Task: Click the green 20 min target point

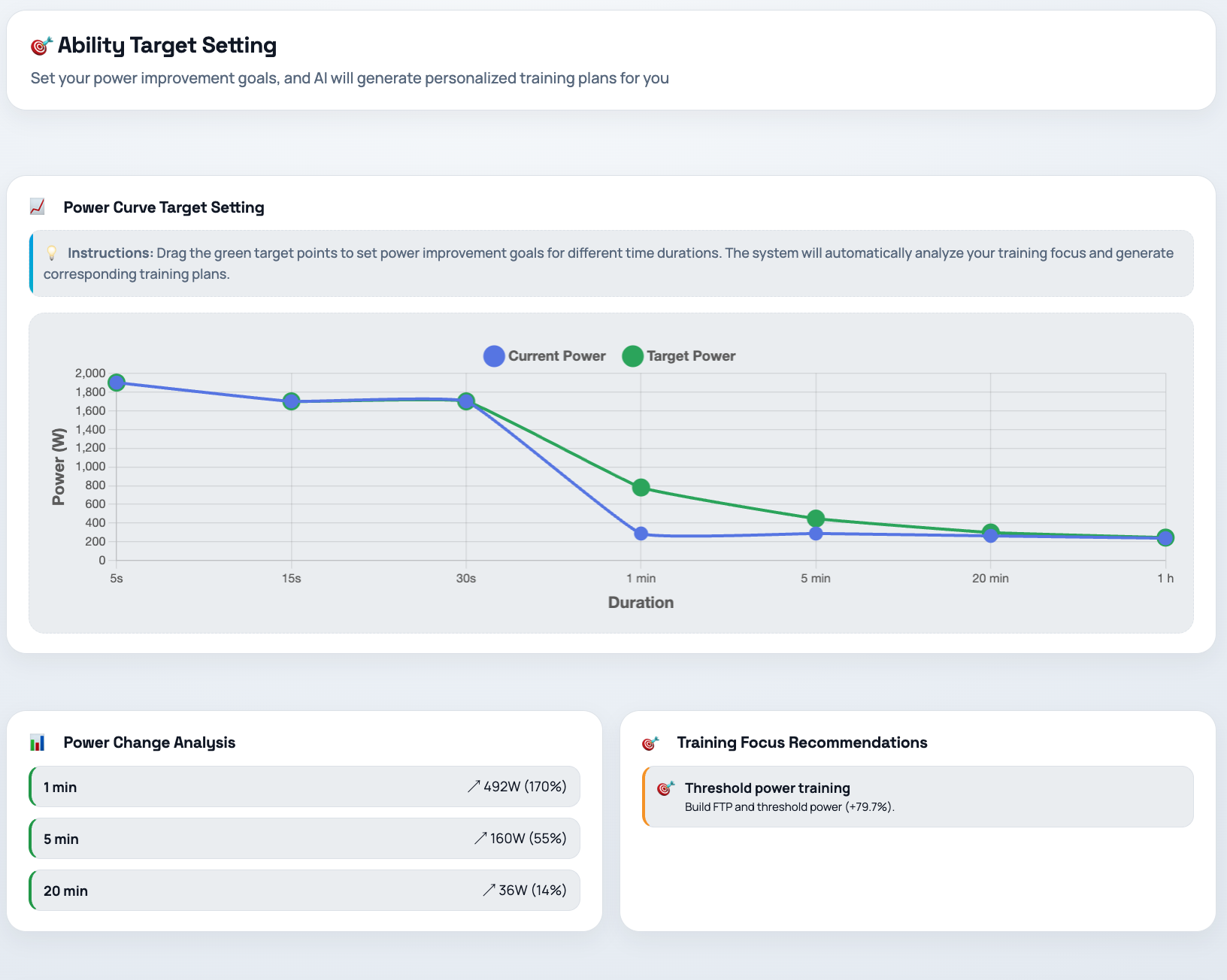Action: click(x=991, y=530)
